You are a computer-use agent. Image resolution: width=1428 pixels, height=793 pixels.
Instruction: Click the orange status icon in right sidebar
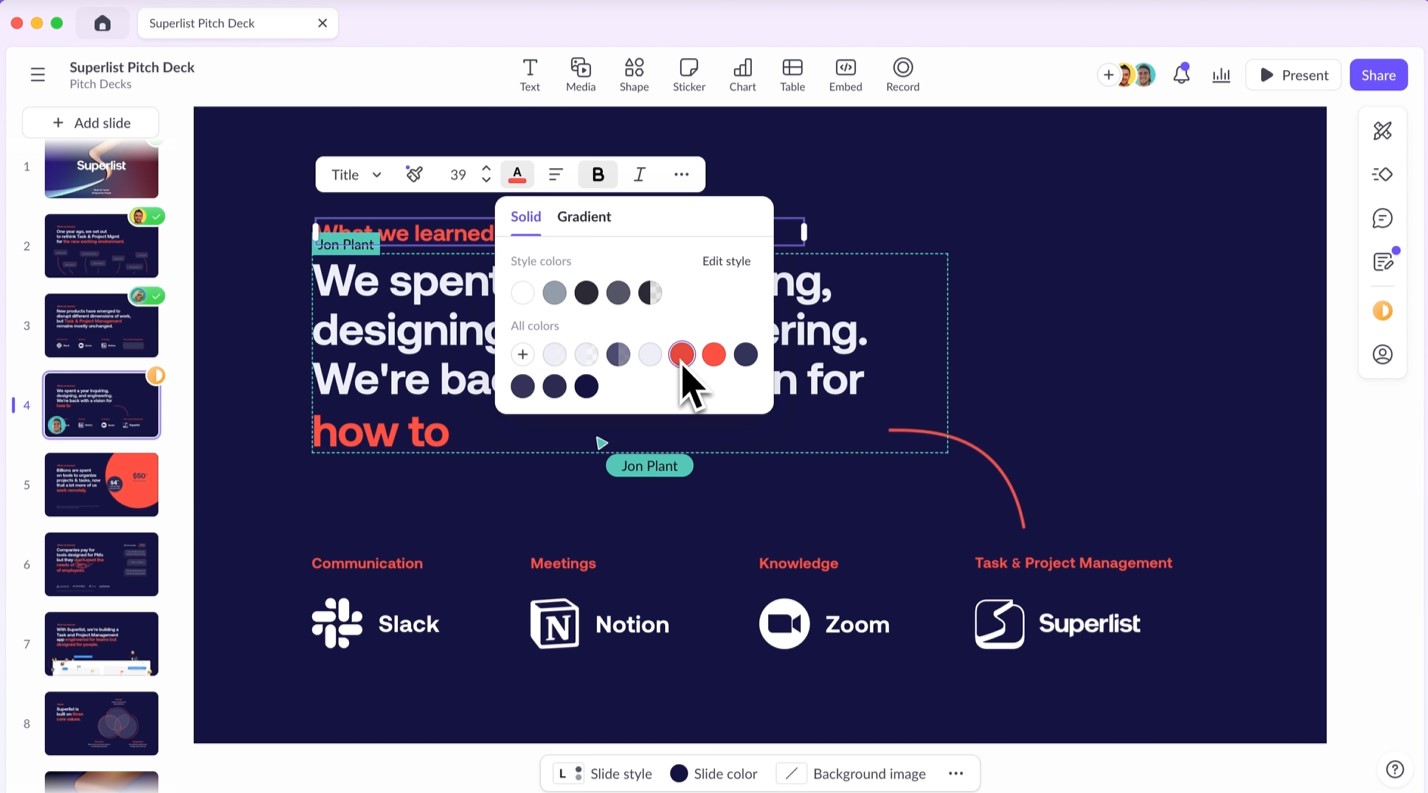(x=1383, y=311)
